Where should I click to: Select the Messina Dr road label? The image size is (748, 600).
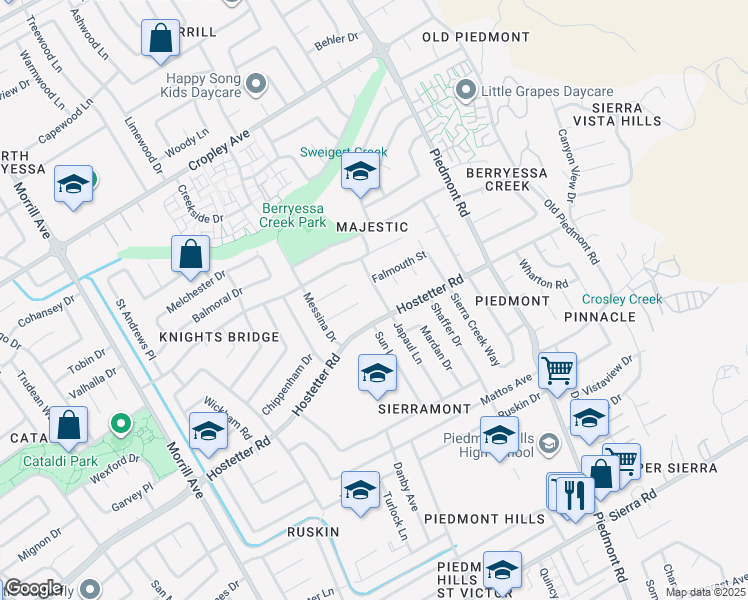(x=320, y=317)
